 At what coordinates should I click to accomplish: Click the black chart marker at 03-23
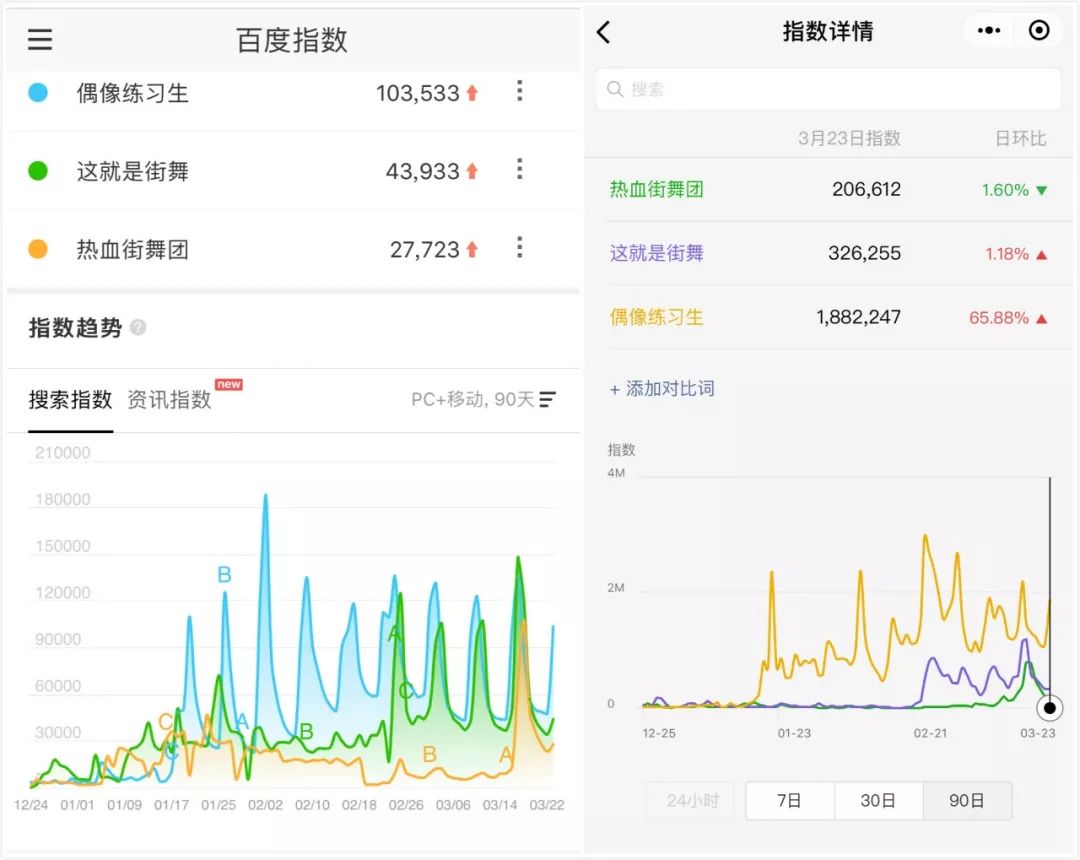click(1049, 709)
